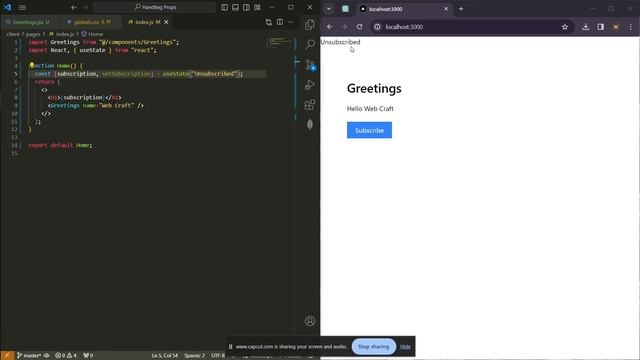The image size is (640, 360).
Task: Click the Hide link on sharing bar
Action: coord(405,347)
